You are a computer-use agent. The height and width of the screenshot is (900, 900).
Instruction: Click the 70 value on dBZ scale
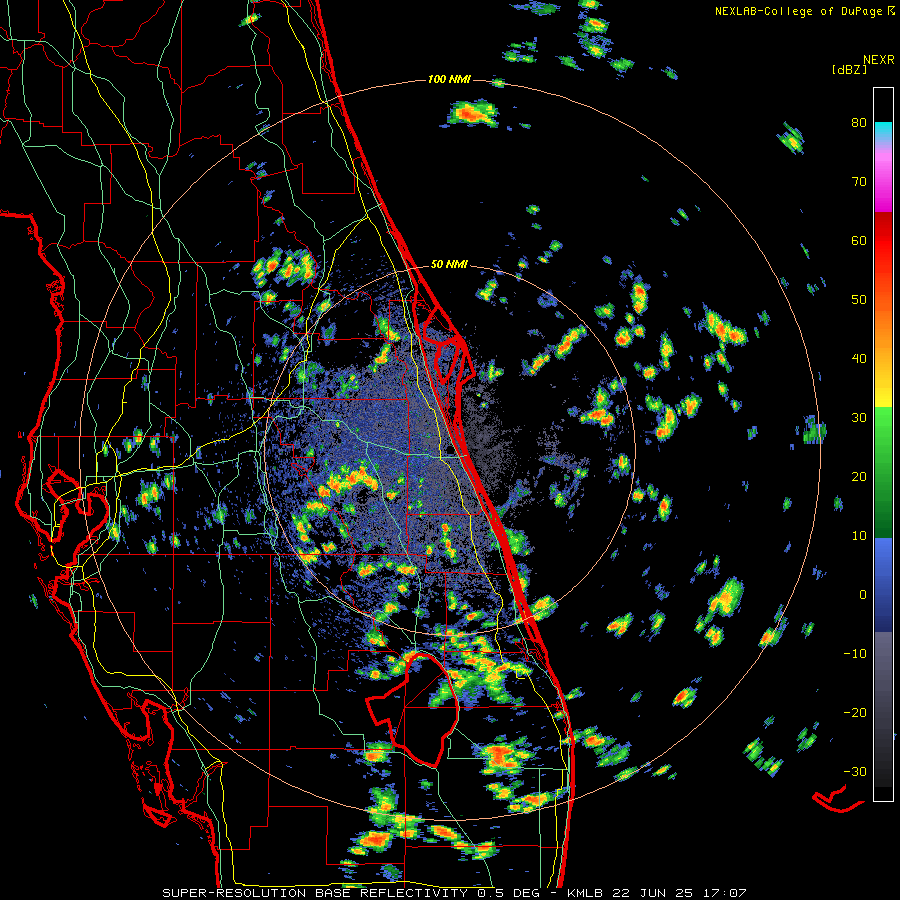click(859, 181)
